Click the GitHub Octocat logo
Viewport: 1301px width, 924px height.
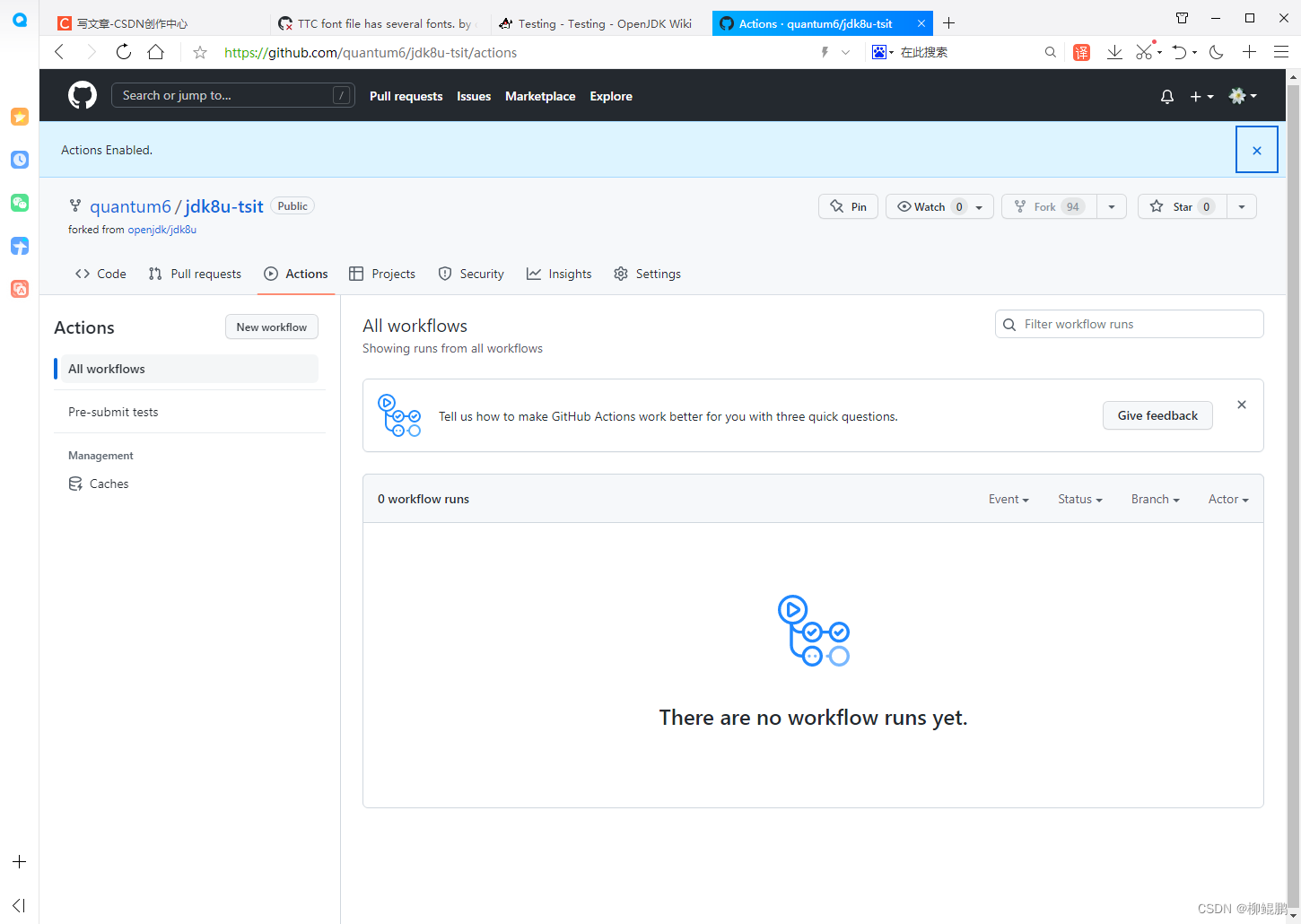[x=83, y=95]
